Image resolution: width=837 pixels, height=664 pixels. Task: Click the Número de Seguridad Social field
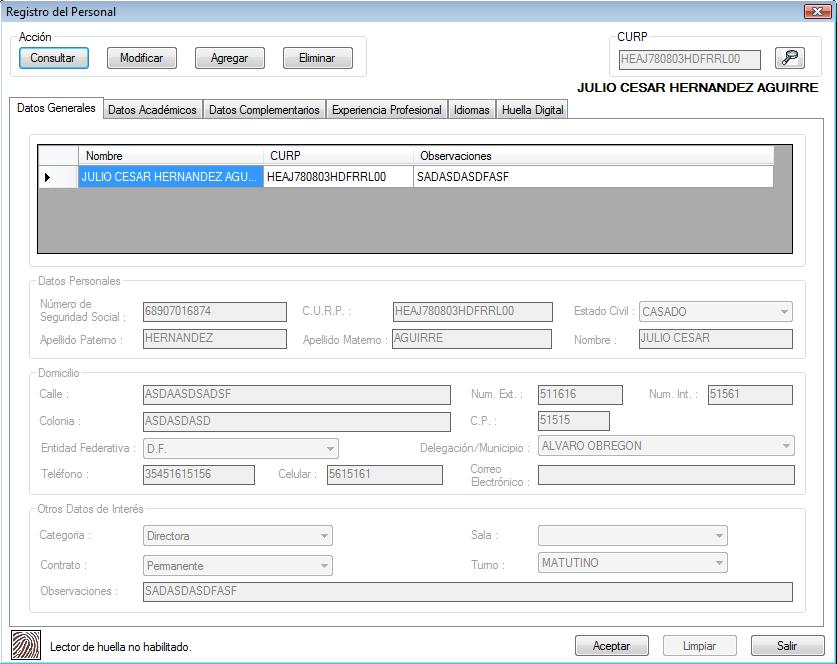click(215, 312)
